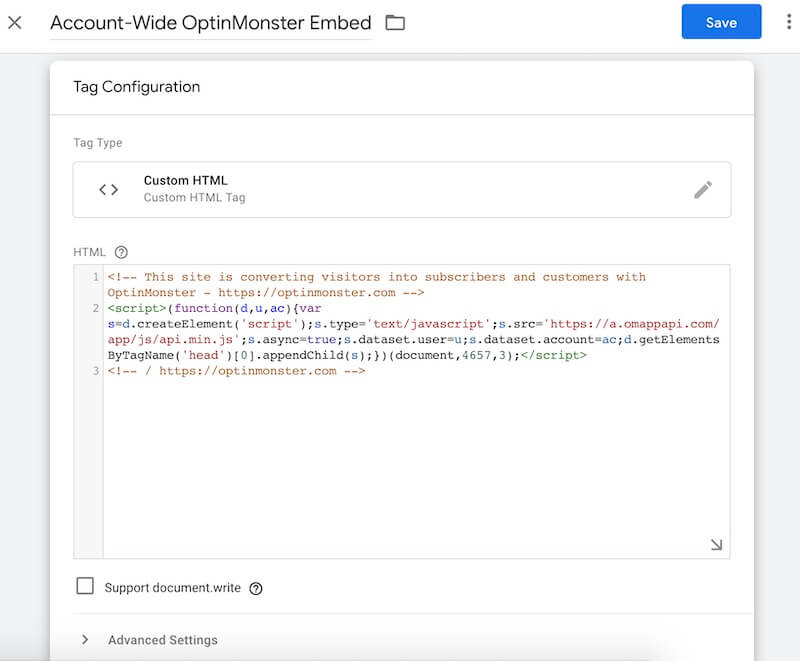This screenshot has height=661, width=800.
Task: Open the folder icon to move this tag
Action: [x=394, y=21]
